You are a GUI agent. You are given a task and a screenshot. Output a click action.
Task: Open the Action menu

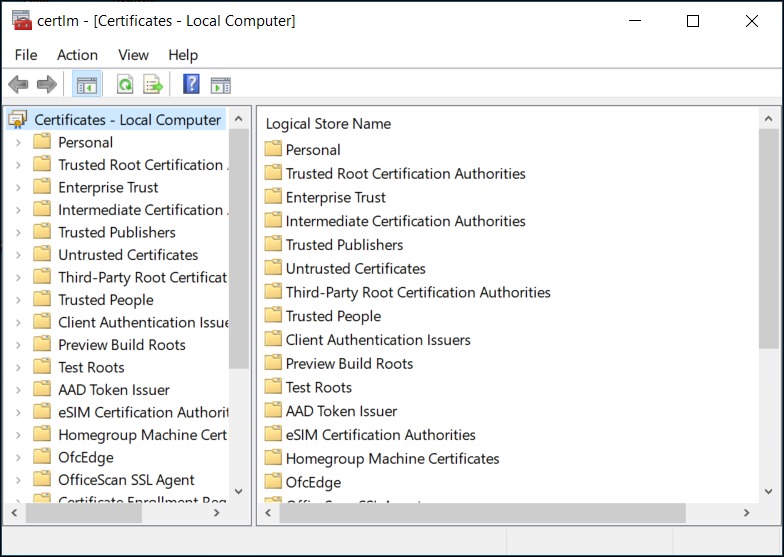point(77,55)
